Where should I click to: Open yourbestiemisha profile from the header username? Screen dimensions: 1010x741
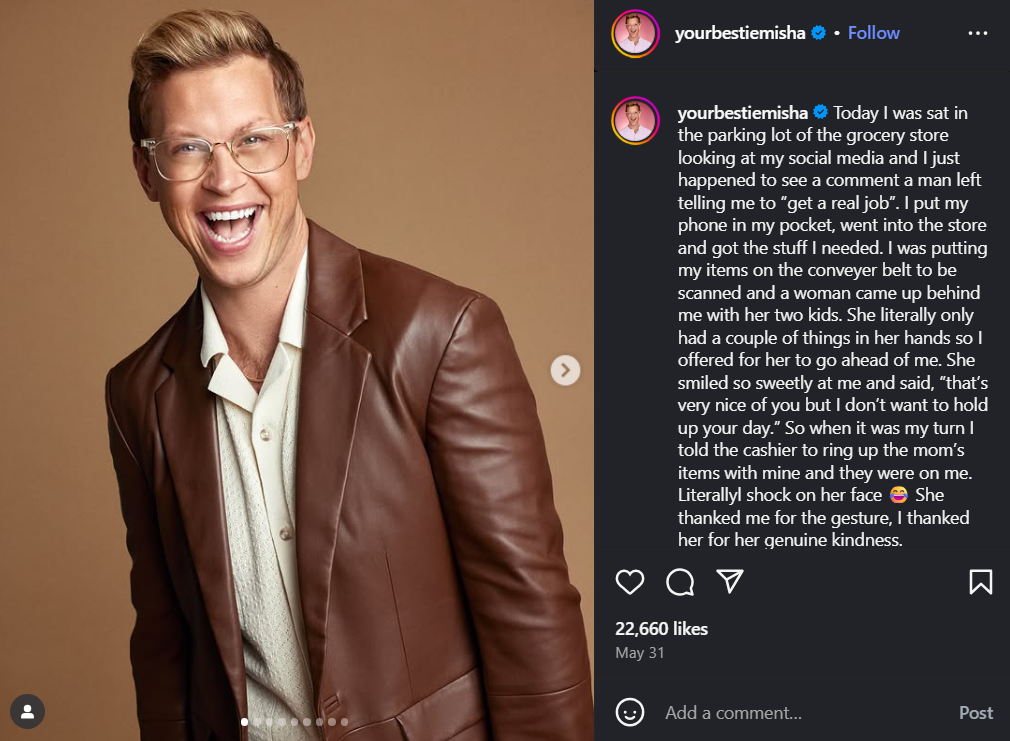[740, 33]
